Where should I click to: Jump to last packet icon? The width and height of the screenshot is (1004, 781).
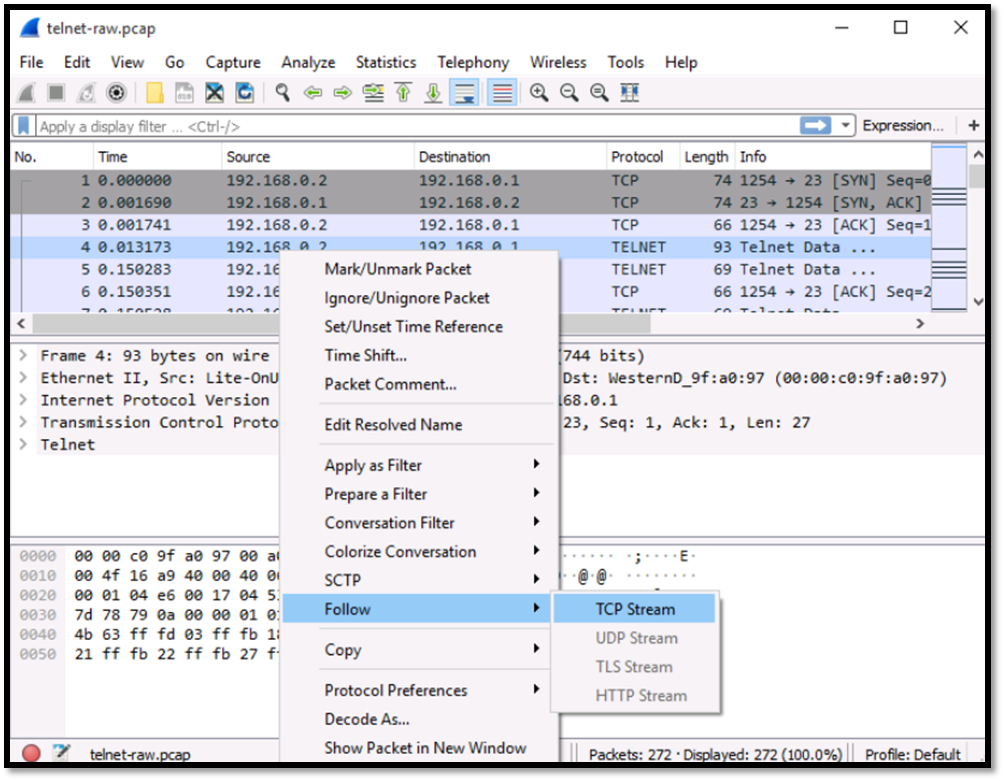[433, 93]
